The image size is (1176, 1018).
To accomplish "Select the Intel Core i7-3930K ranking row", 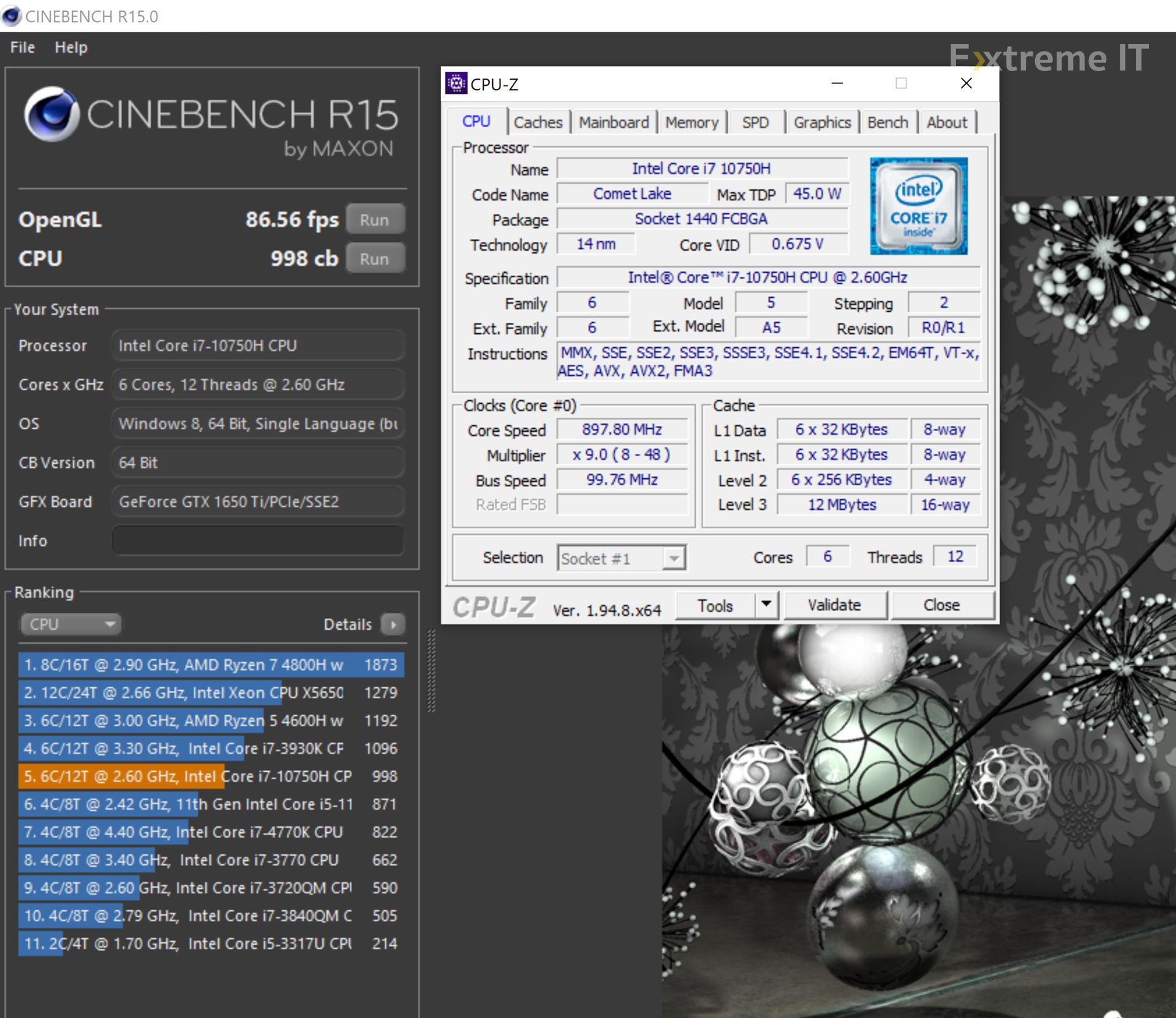I will [x=211, y=748].
